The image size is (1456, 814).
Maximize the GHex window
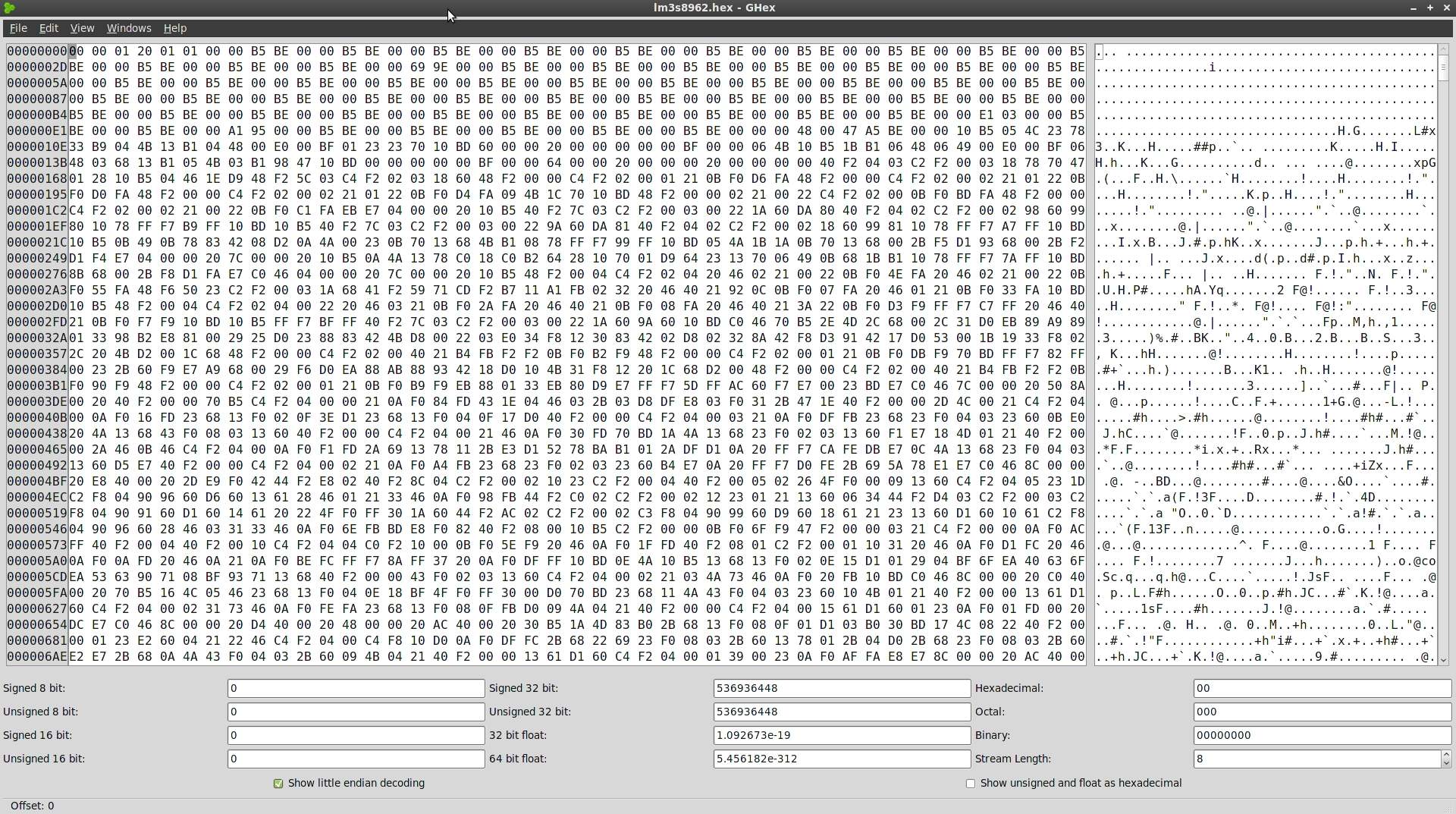pyautogui.click(x=1430, y=8)
